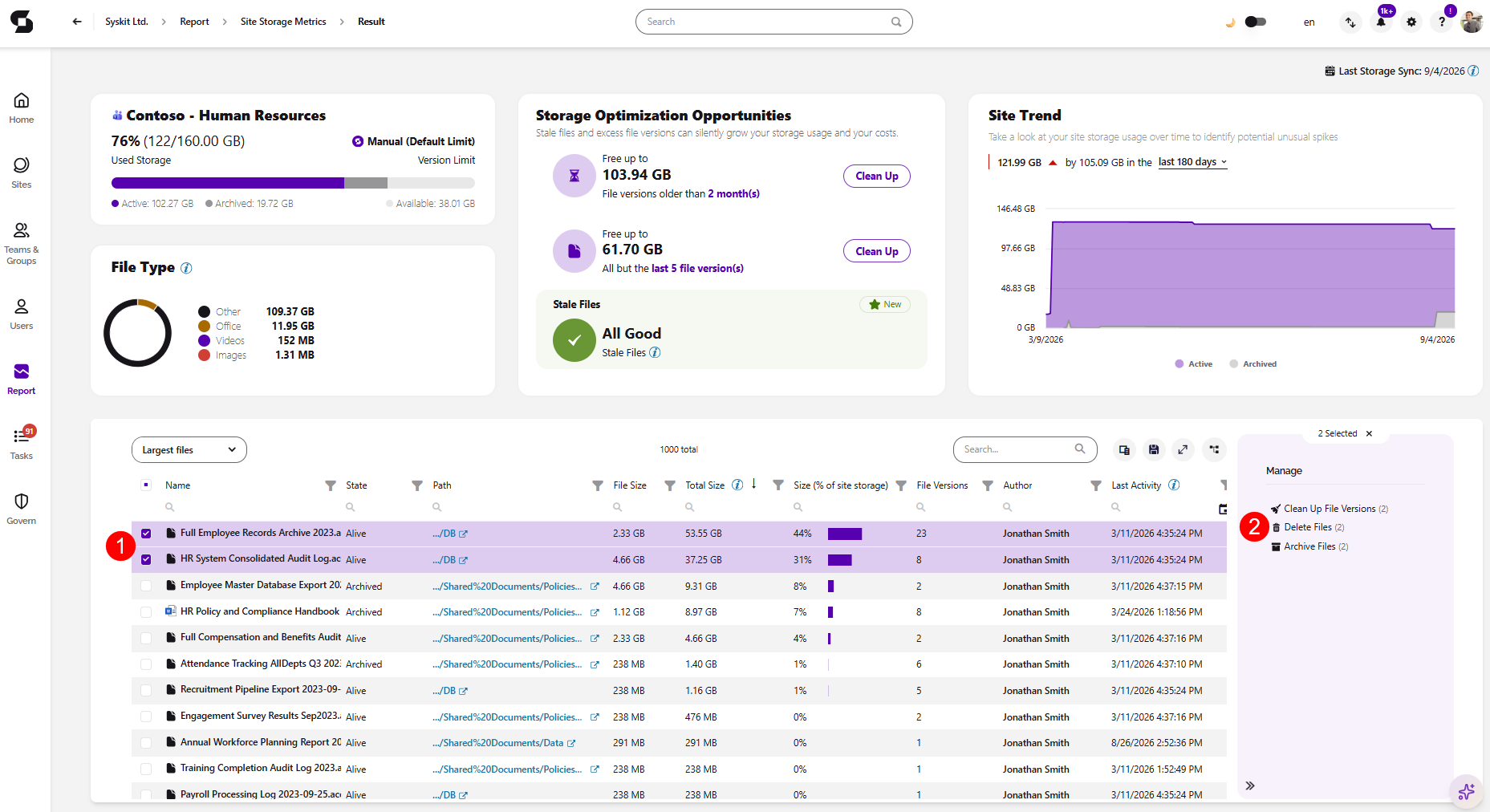Uncheck Full Employee Records Archive row
Viewport: 1490px width, 812px height.
click(x=146, y=534)
